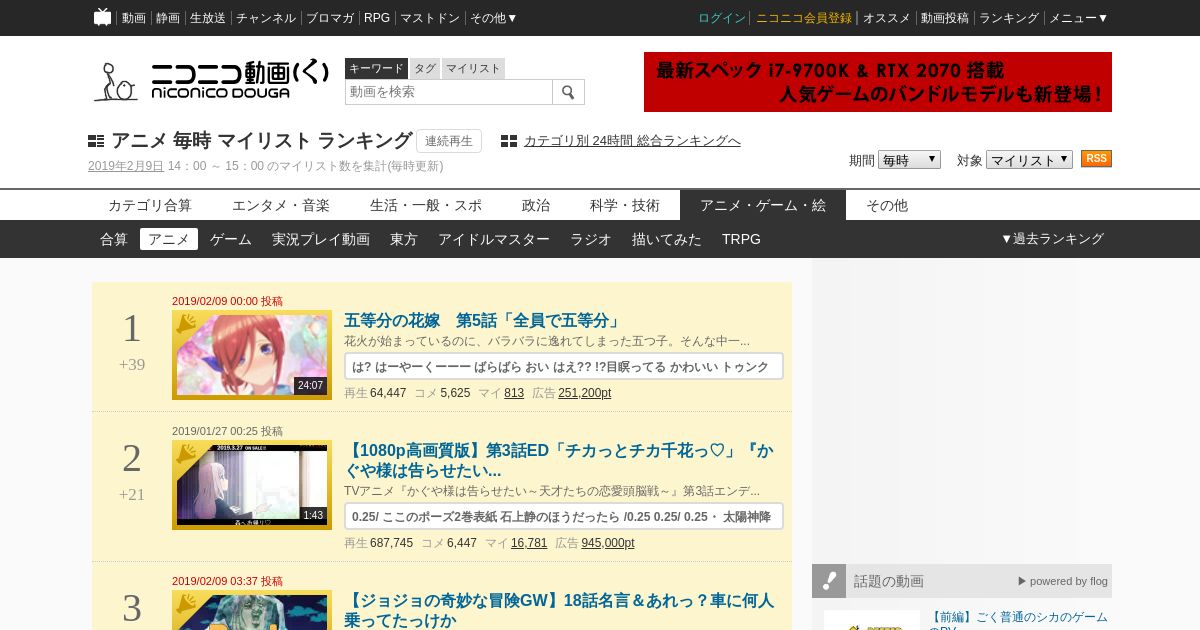
Task: Click ad points 251,200pt
Action: (x=584, y=393)
